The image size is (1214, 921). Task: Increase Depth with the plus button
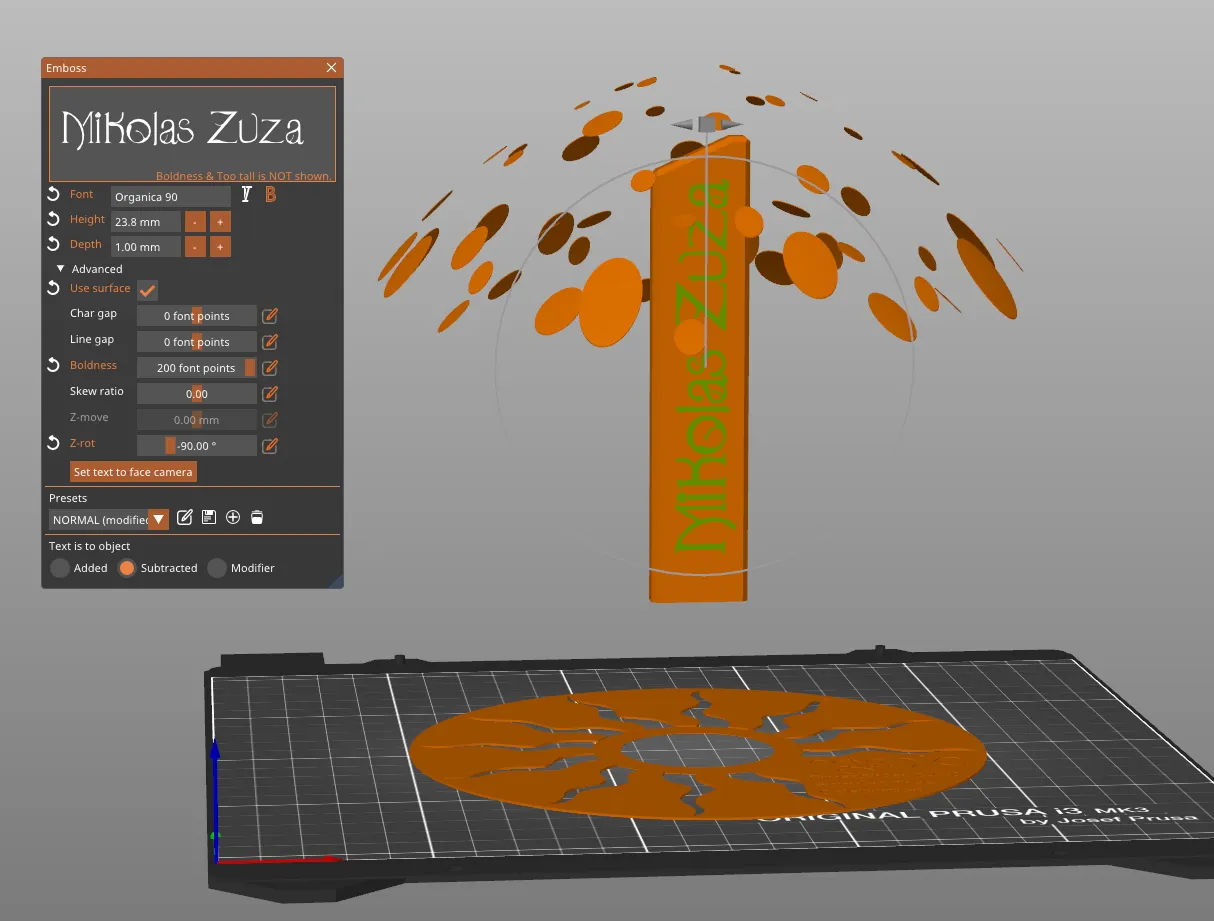pos(221,247)
